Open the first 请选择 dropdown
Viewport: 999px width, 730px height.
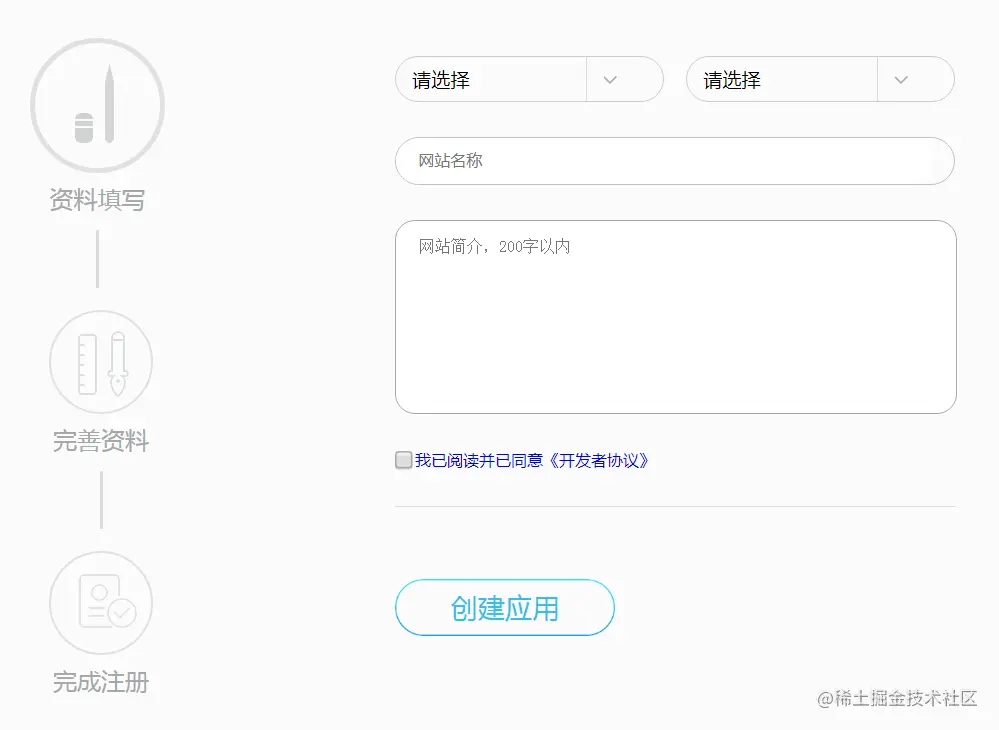529,80
